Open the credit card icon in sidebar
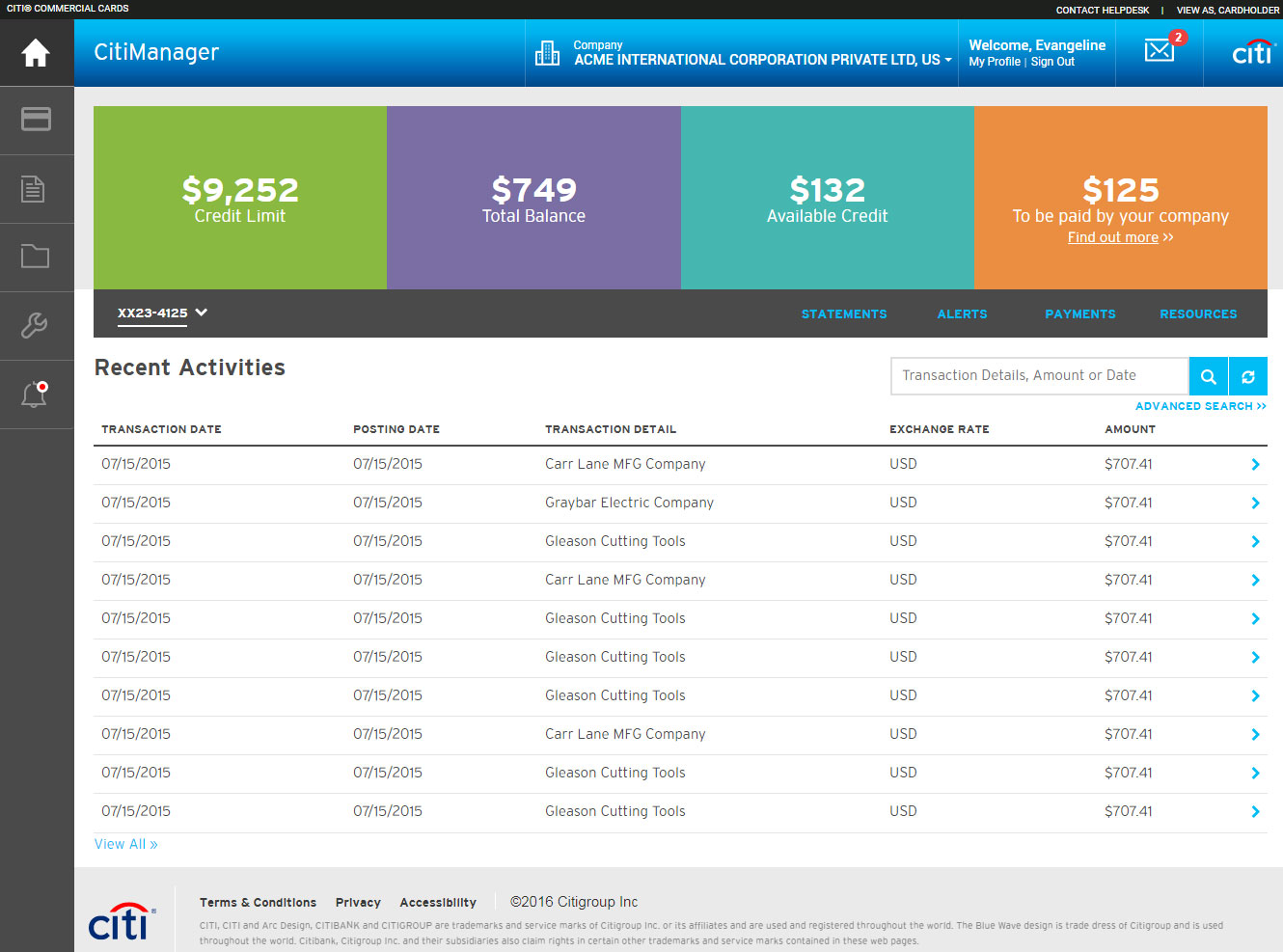 (36, 120)
